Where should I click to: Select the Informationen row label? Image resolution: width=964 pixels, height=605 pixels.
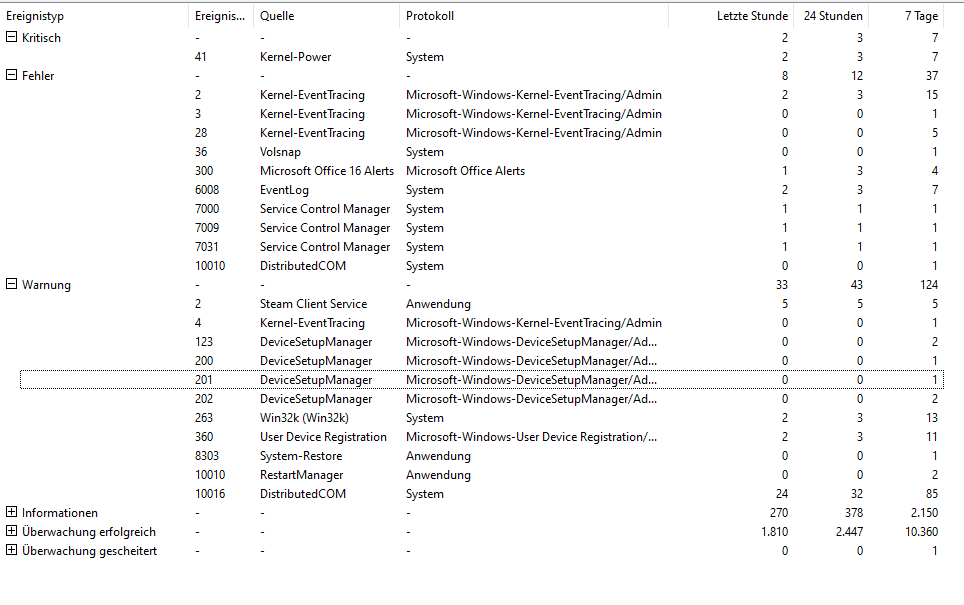tap(60, 513)
